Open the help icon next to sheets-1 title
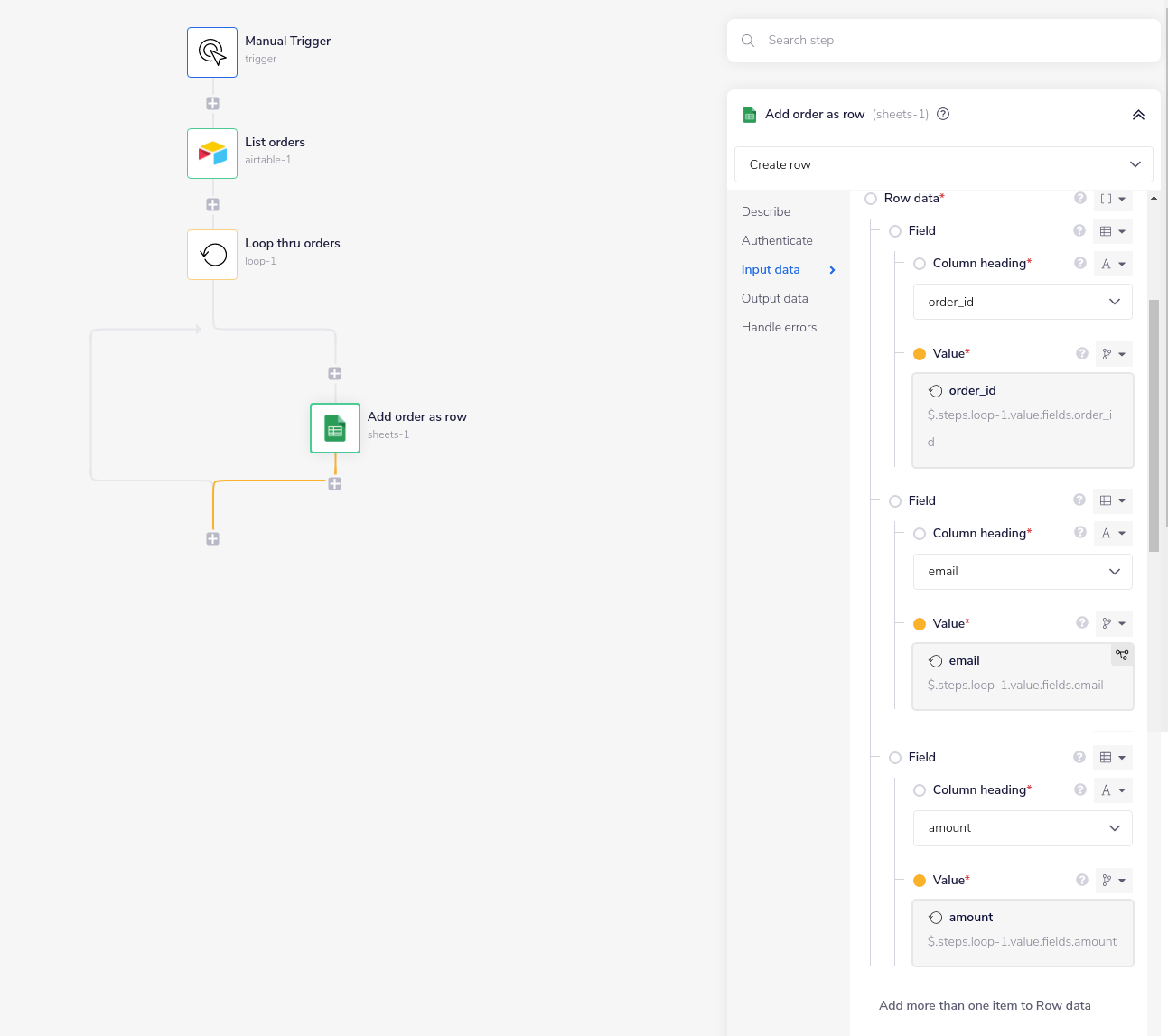Screen dimensions: 1168x1036 point(942,114)
